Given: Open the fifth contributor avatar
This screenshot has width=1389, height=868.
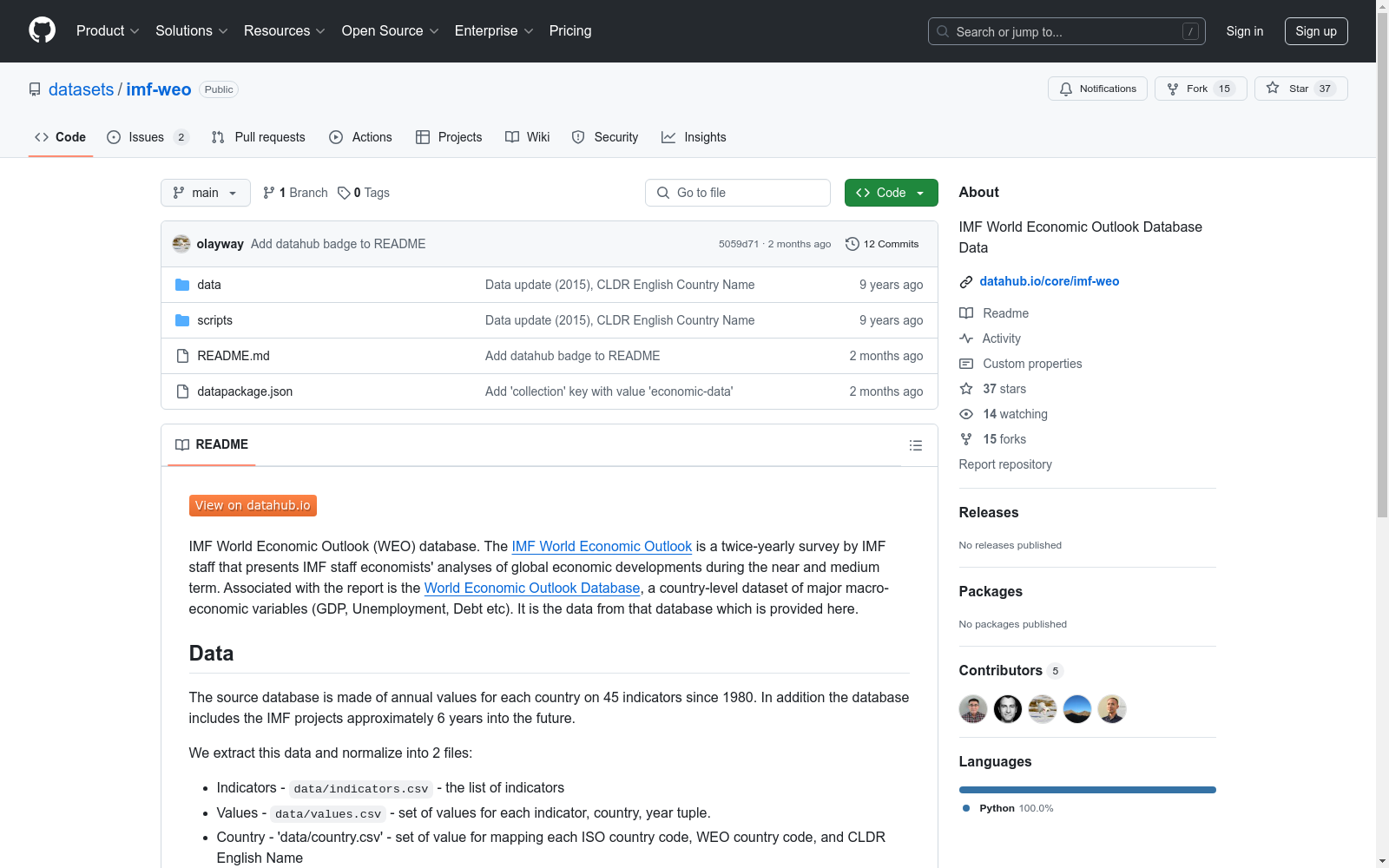Looking at the screenshot, I should 1112,709.
